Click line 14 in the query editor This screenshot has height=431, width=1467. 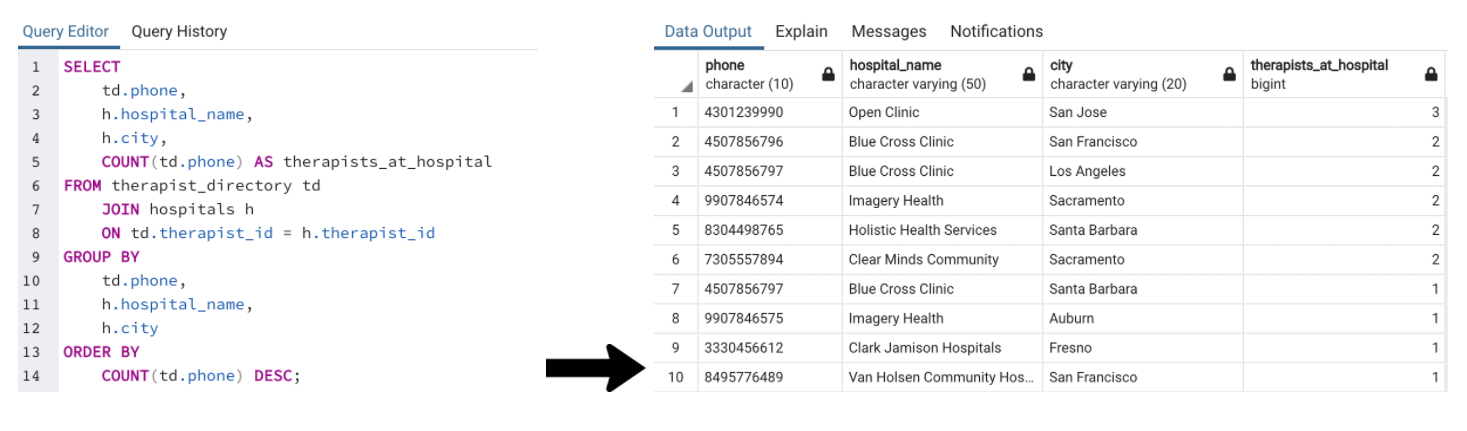click(x=200, y=376)
